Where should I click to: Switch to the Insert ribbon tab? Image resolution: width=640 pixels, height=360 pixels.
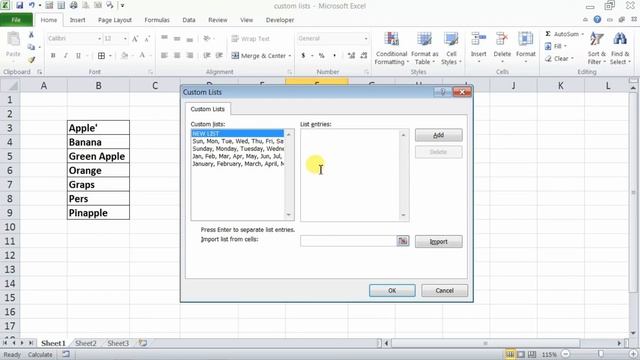(77, 20)
